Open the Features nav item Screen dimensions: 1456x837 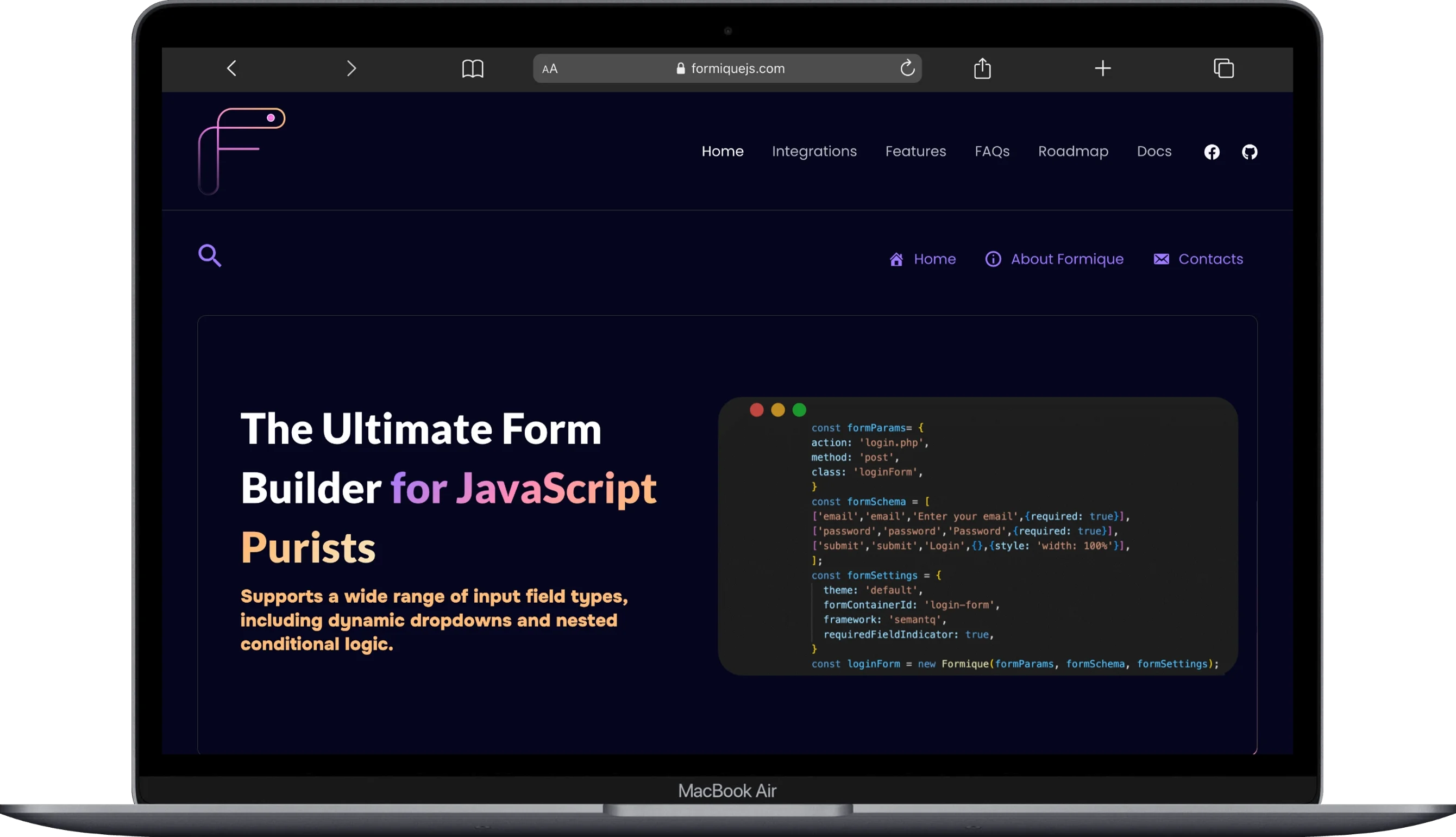coord(915,151)
